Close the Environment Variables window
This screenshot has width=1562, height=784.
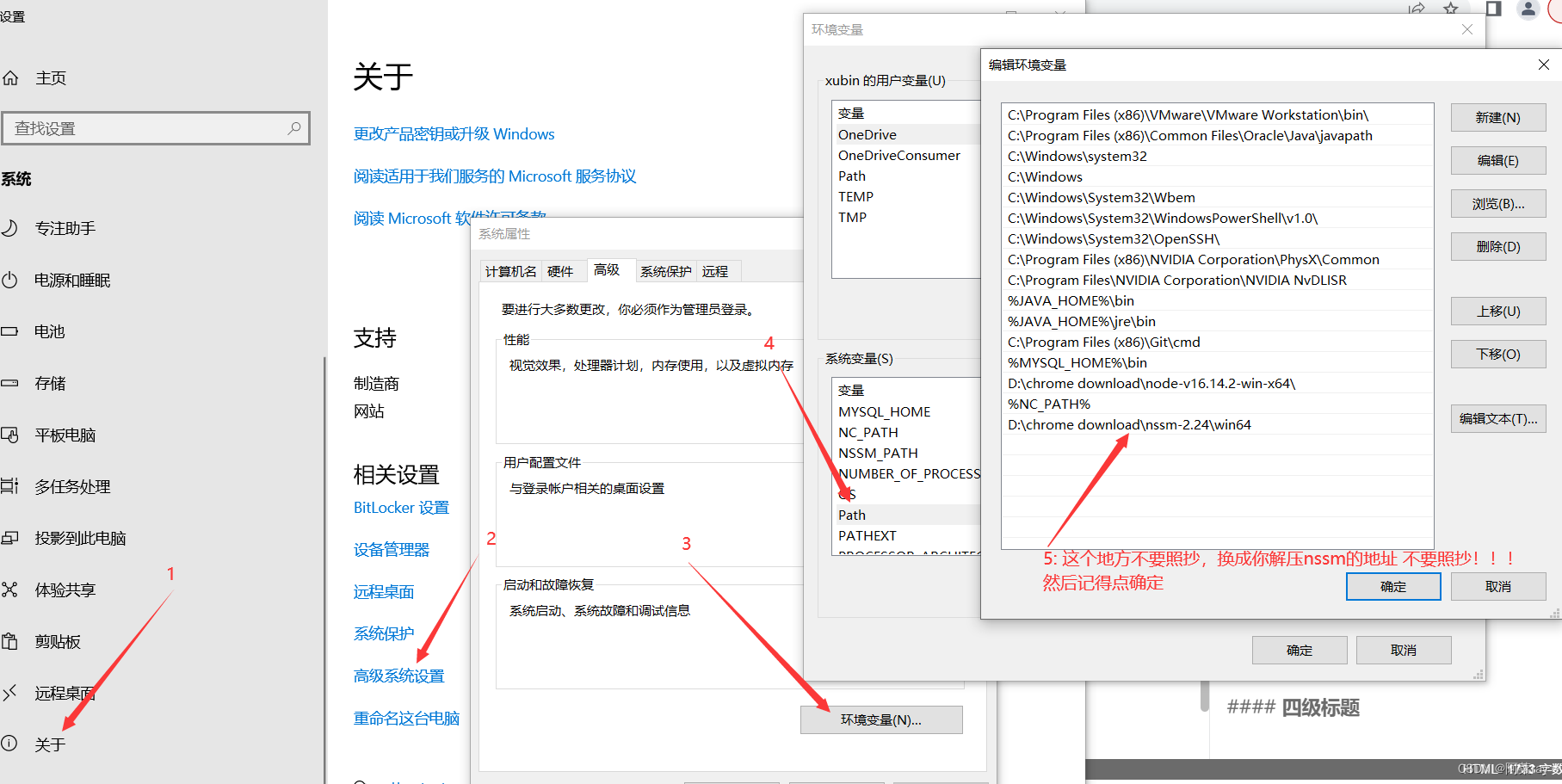pos(1467,29)
